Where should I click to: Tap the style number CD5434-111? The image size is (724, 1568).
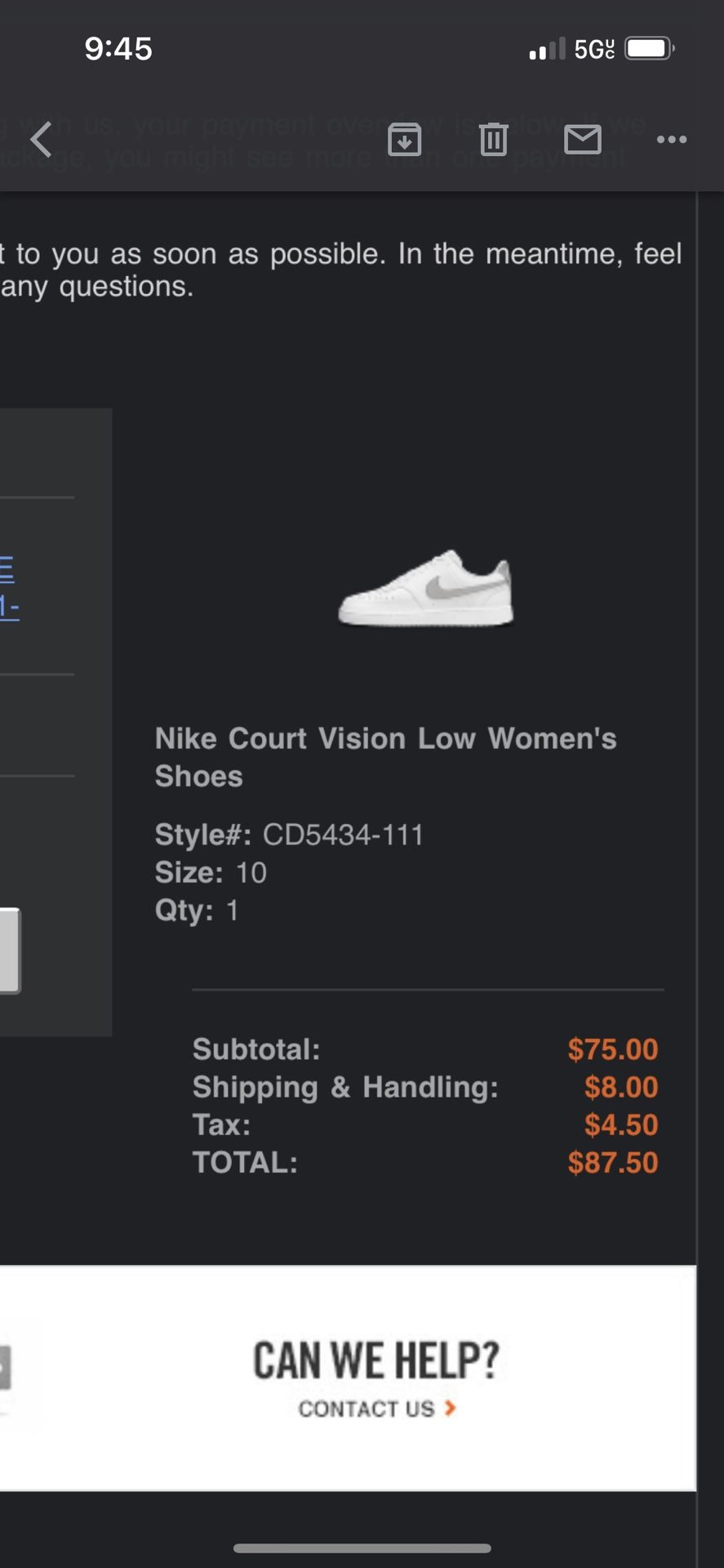coord(343,835)
